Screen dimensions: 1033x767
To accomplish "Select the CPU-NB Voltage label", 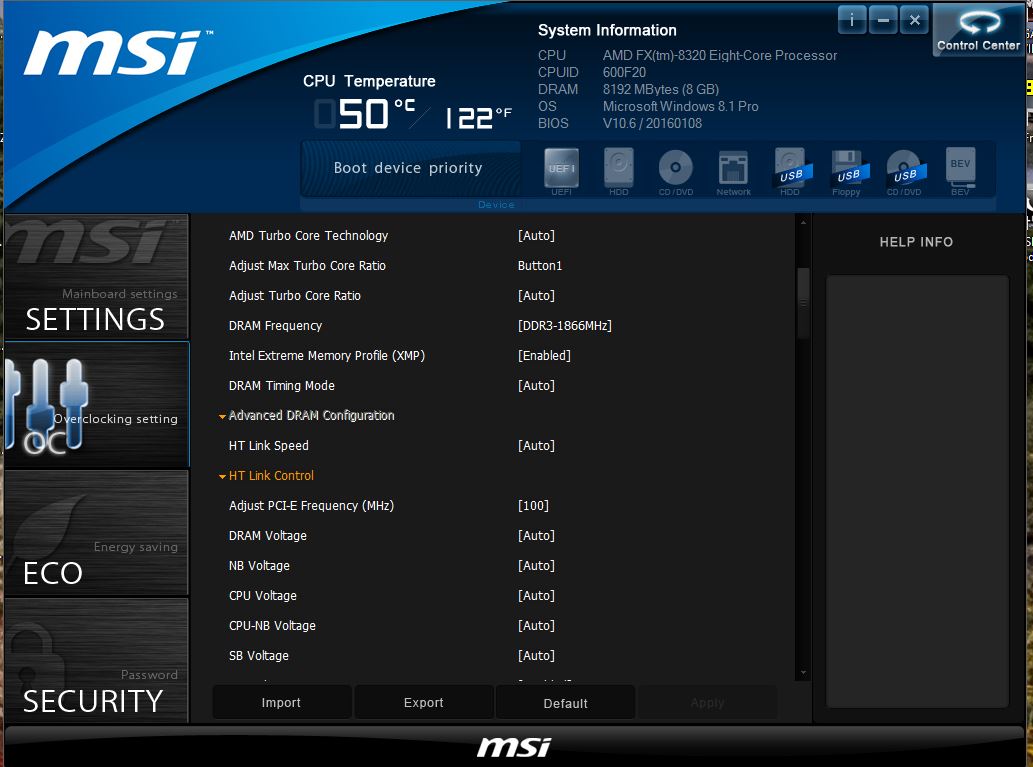I will 272,625.
